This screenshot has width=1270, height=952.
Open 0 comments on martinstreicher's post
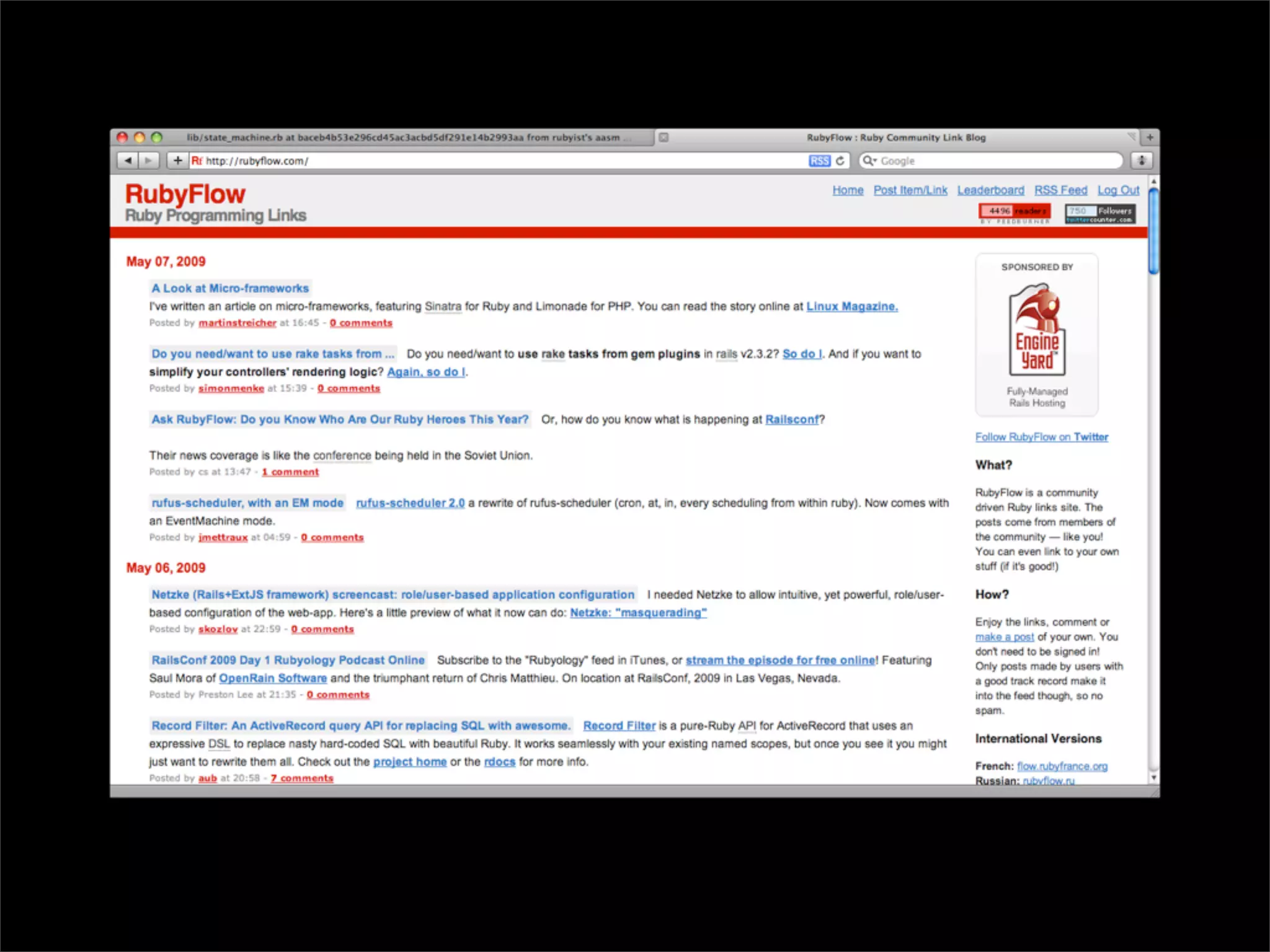coord(361,323)
